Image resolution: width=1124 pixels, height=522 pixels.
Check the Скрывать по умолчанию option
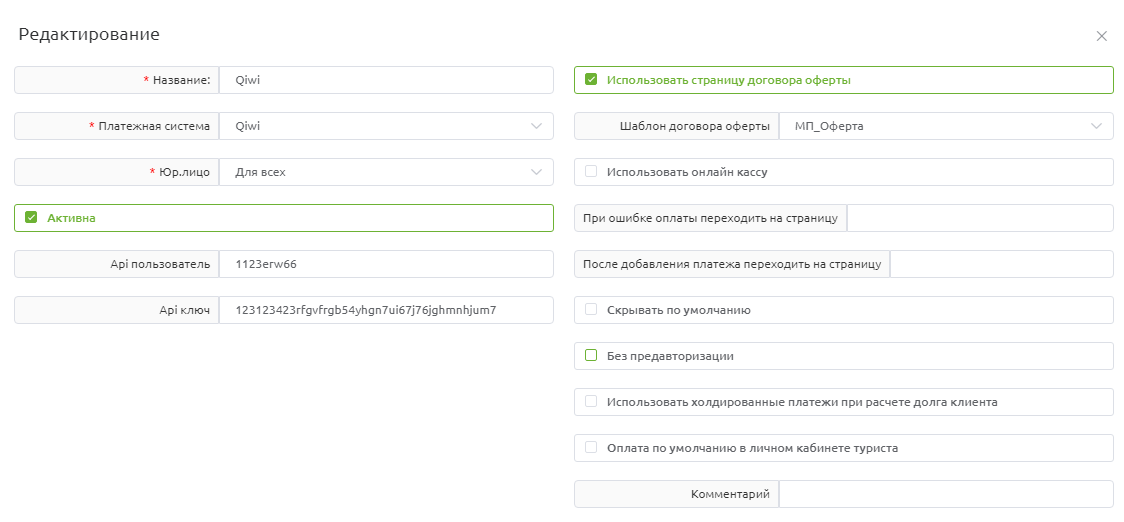[x=591, y=310]
